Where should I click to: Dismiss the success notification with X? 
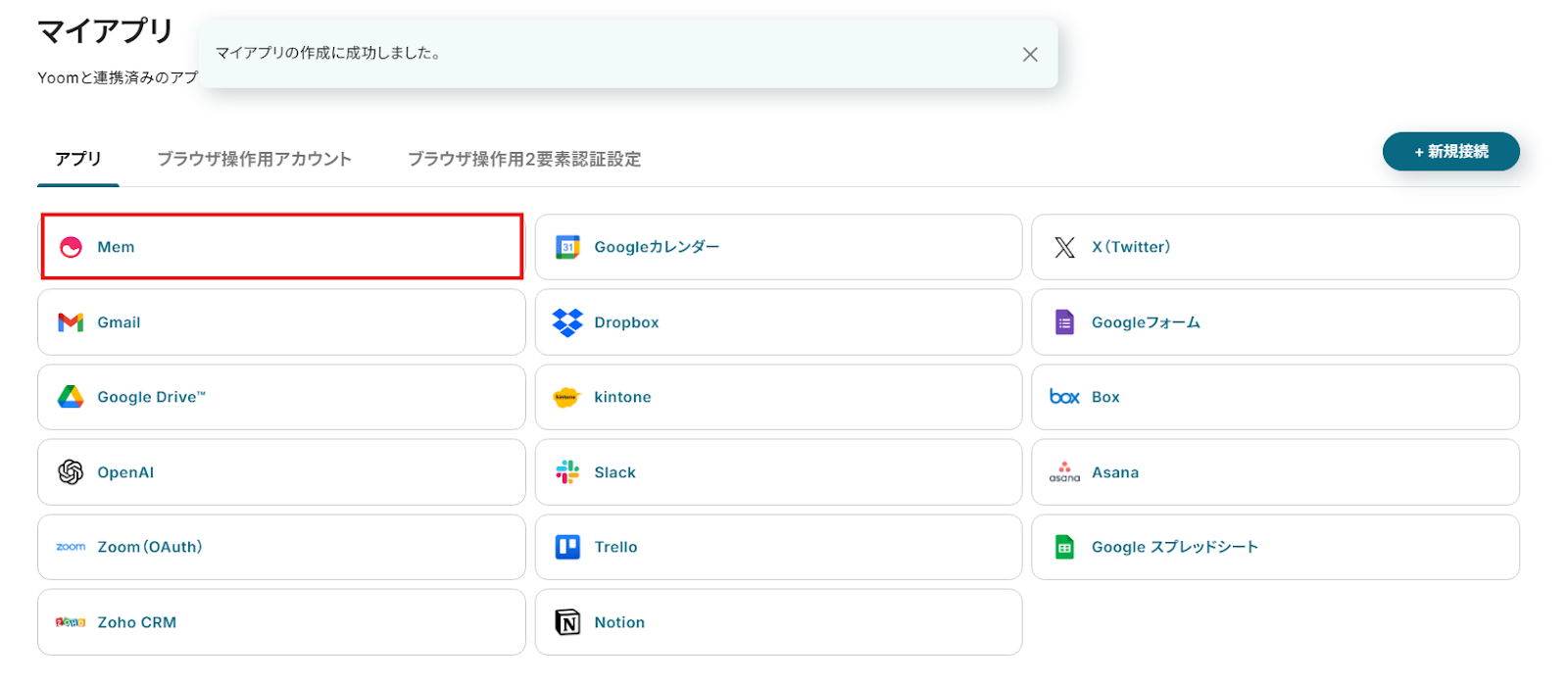pyautogui.click(x=1030, y=55)
